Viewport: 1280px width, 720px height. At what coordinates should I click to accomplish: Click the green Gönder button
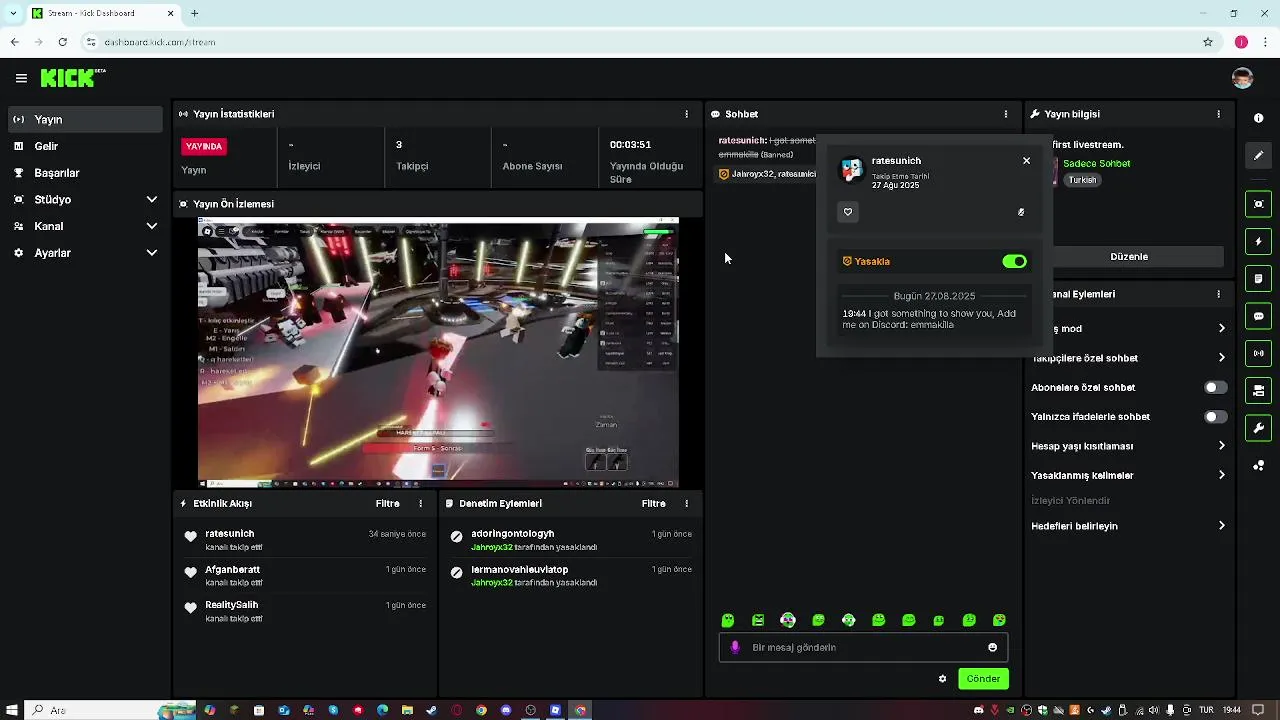pos(983,679)
